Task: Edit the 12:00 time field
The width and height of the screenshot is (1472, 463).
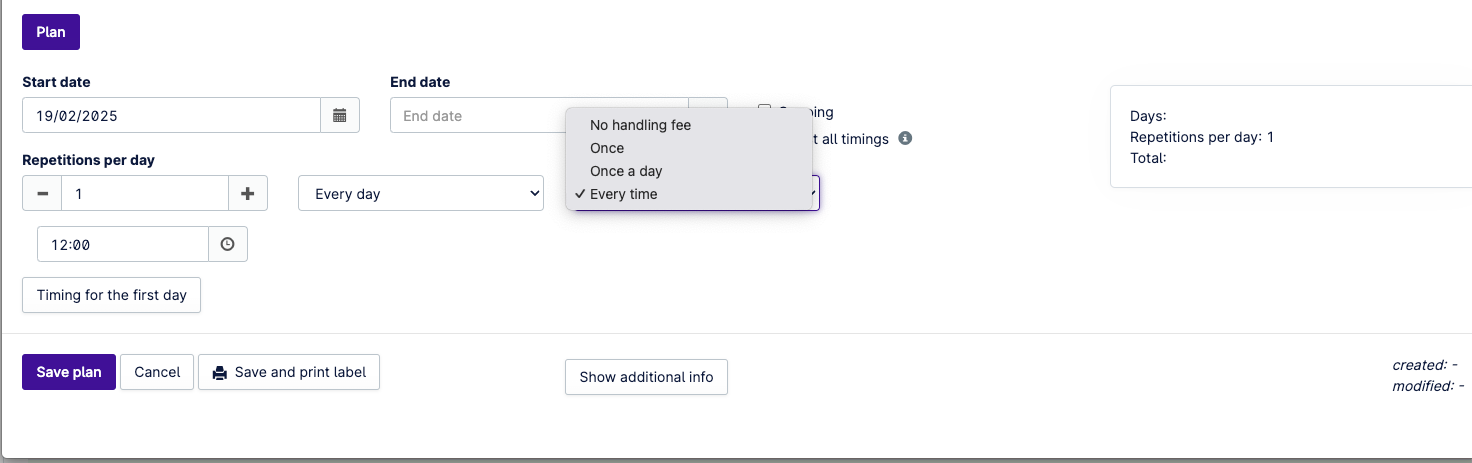Action: [122, 244]
